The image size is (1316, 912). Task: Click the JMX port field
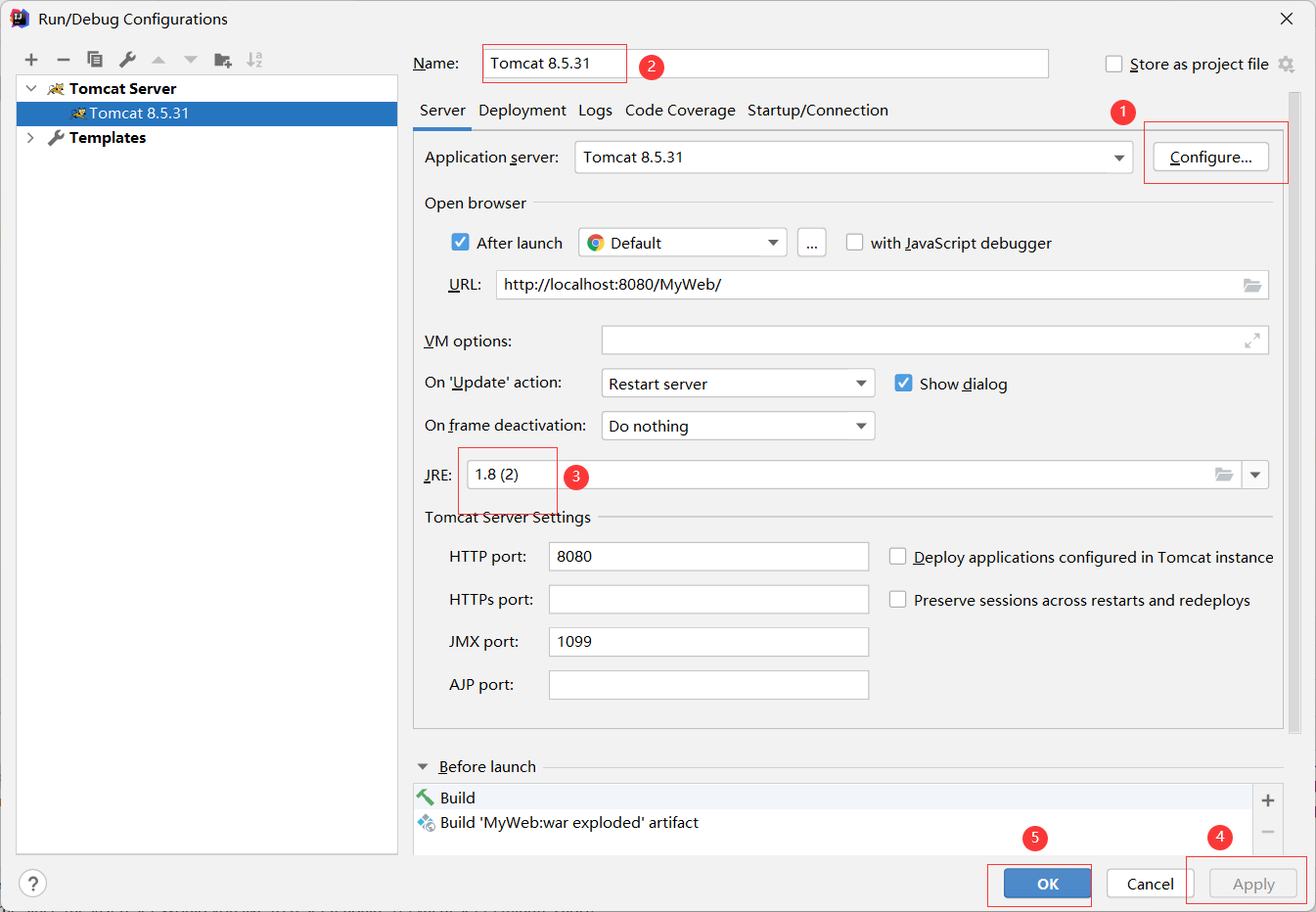coord(708,642)
